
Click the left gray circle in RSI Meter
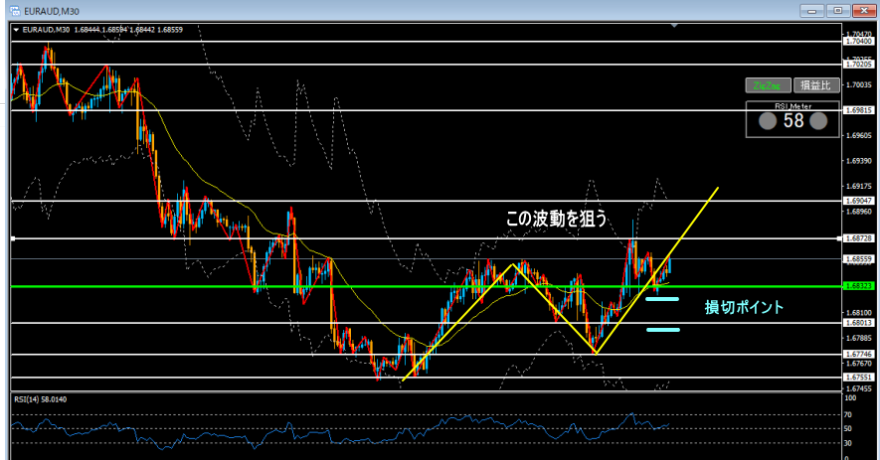coord(767,121)
